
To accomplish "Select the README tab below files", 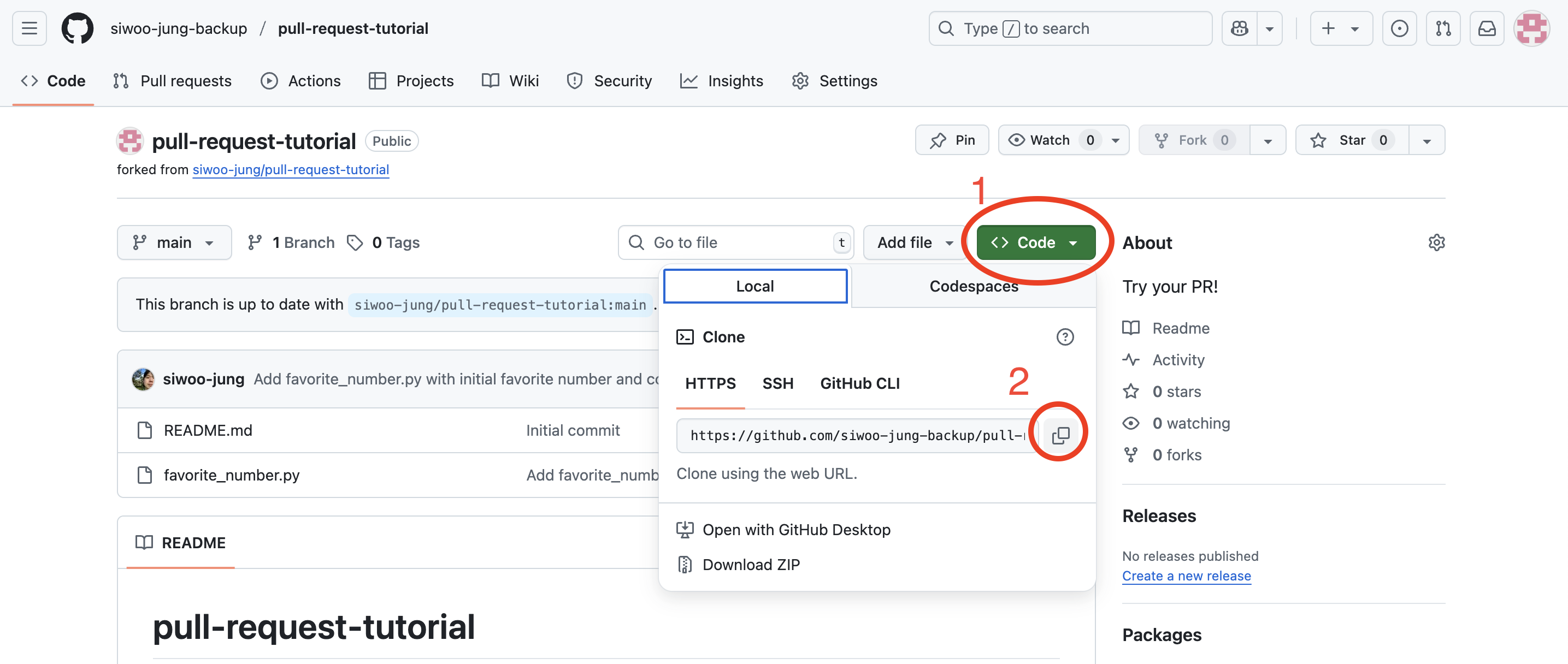I will pyautogui.click(x=181, y=543).
